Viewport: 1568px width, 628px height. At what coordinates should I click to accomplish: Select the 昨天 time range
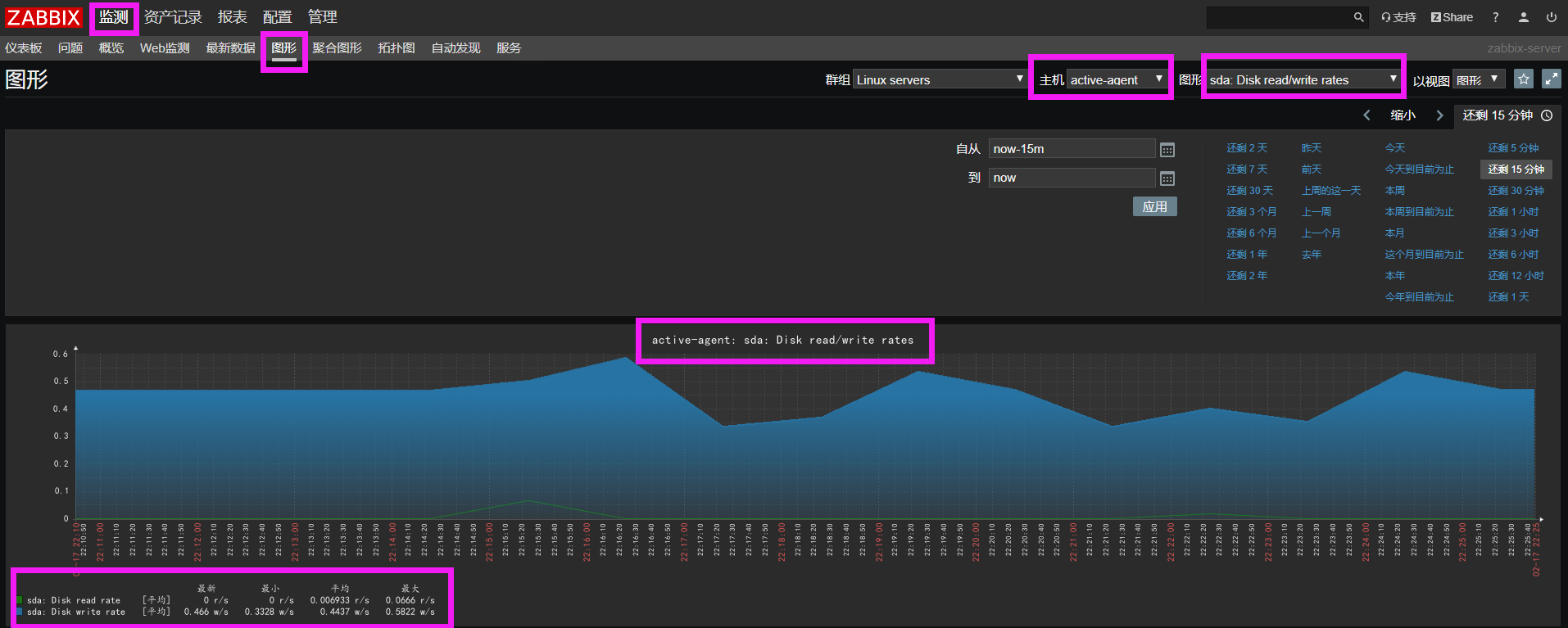click(1312, 148)
